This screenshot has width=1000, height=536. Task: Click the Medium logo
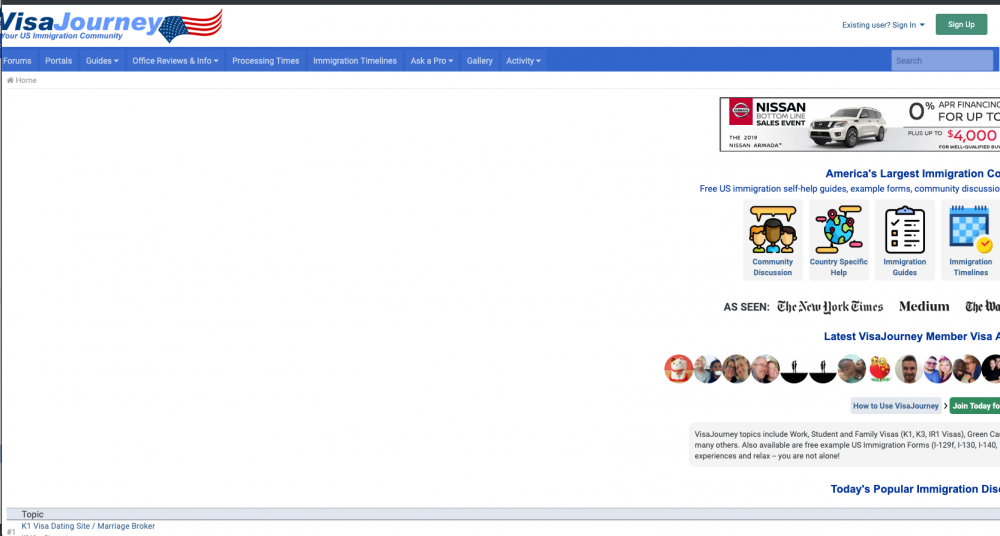[924, 307]
